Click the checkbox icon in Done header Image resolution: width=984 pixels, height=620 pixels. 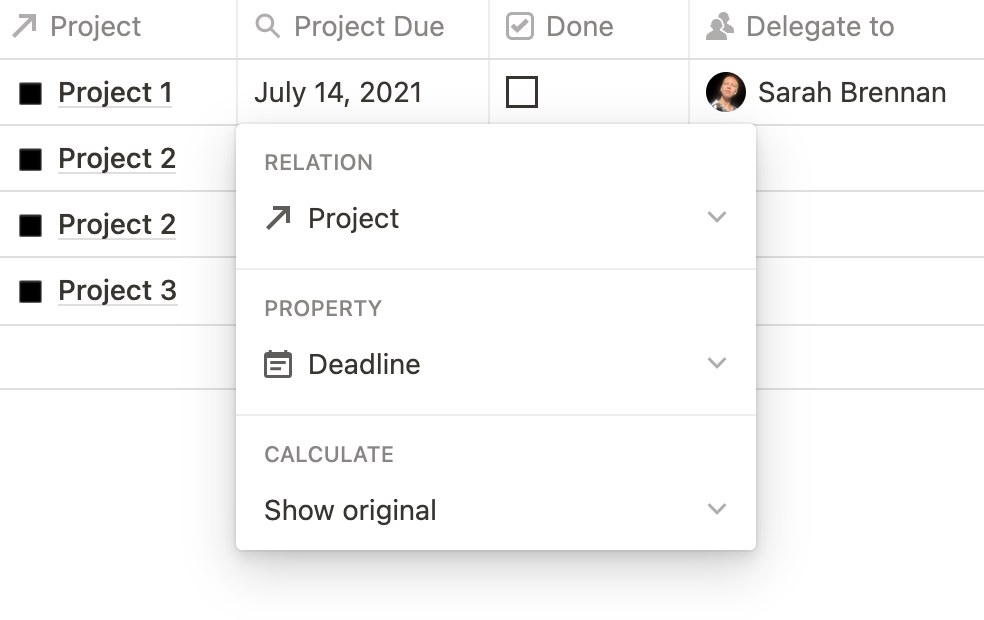pyautogui.click(x=520, y=26)
